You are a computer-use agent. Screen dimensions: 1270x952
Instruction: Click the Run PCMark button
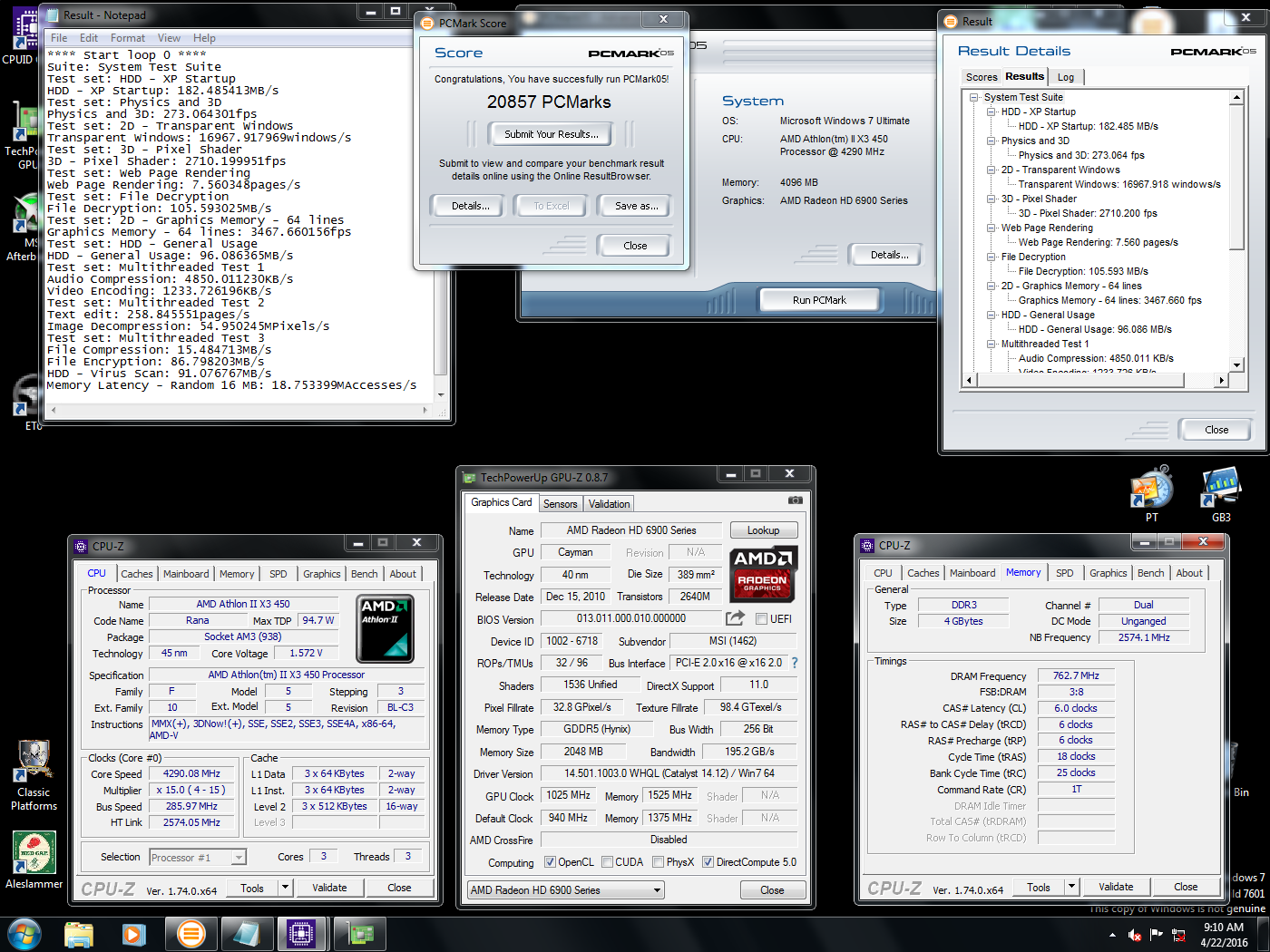pos(819,300)
